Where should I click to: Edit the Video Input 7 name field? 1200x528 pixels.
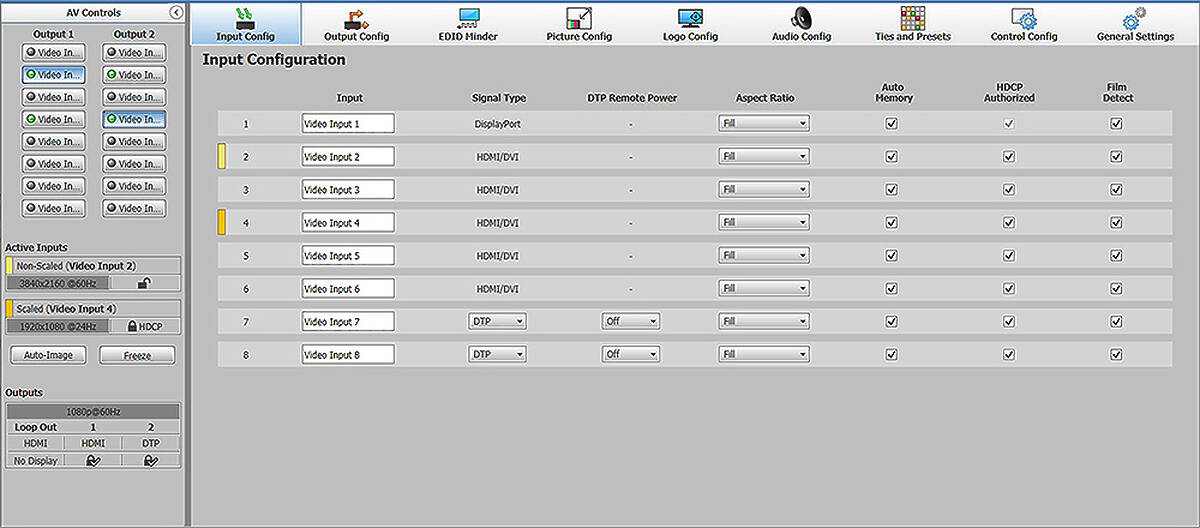348,322
